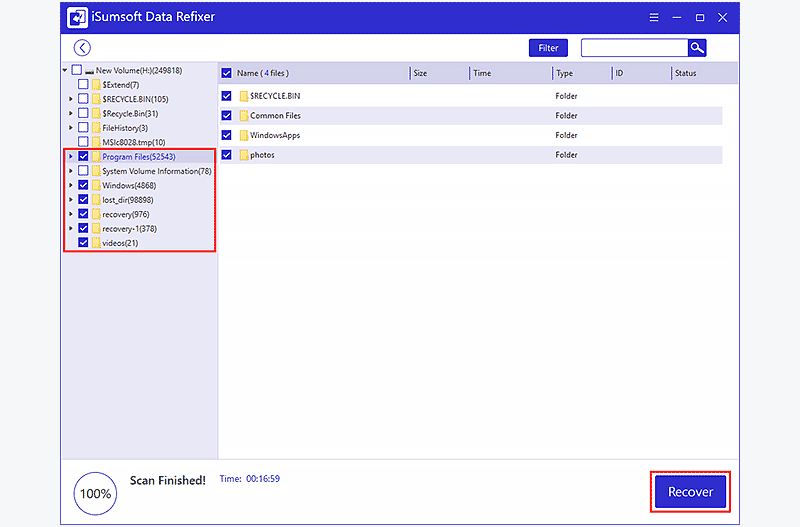Expand the lost_dir(98898) tree node
Screen dimensions: 800x527
(x=71, y=199)
